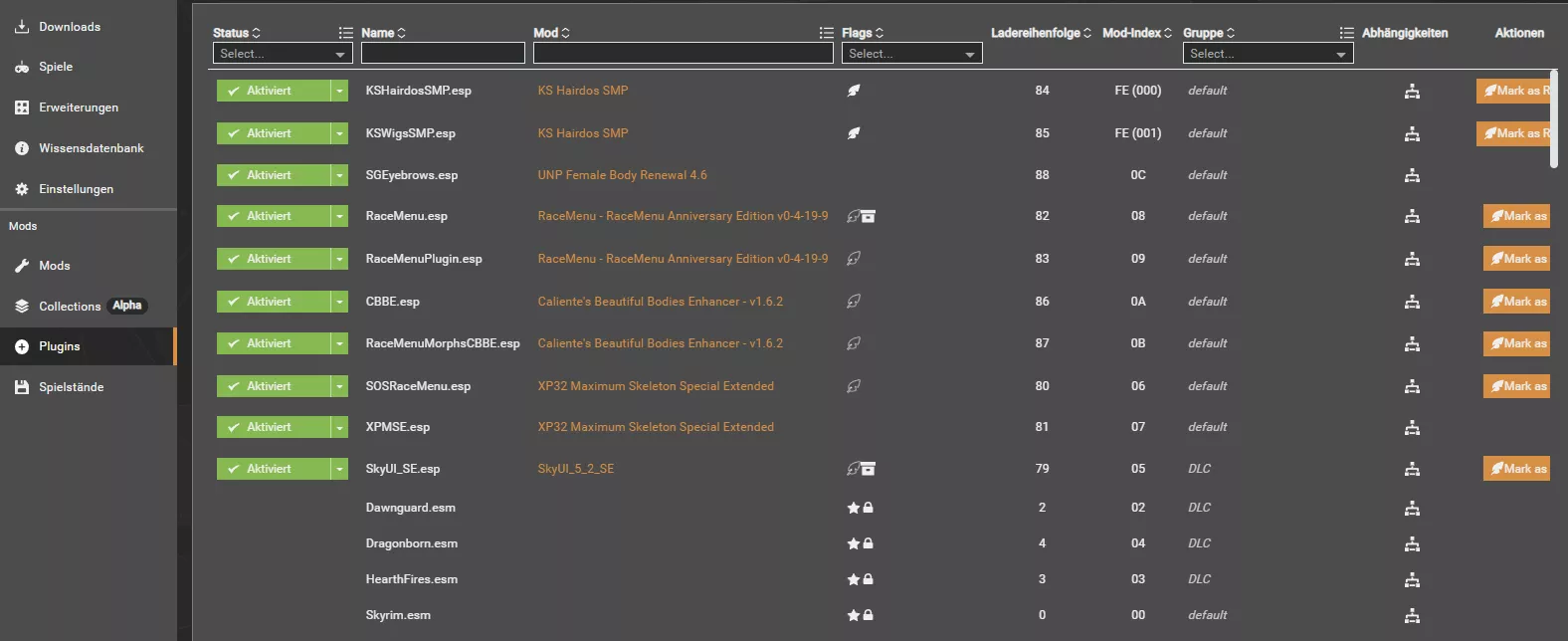Open status dropdown arrow for SkyUI_SE.esp
Screen dimensions: 1568x641
pyautogui.click(x=340, y=469)
